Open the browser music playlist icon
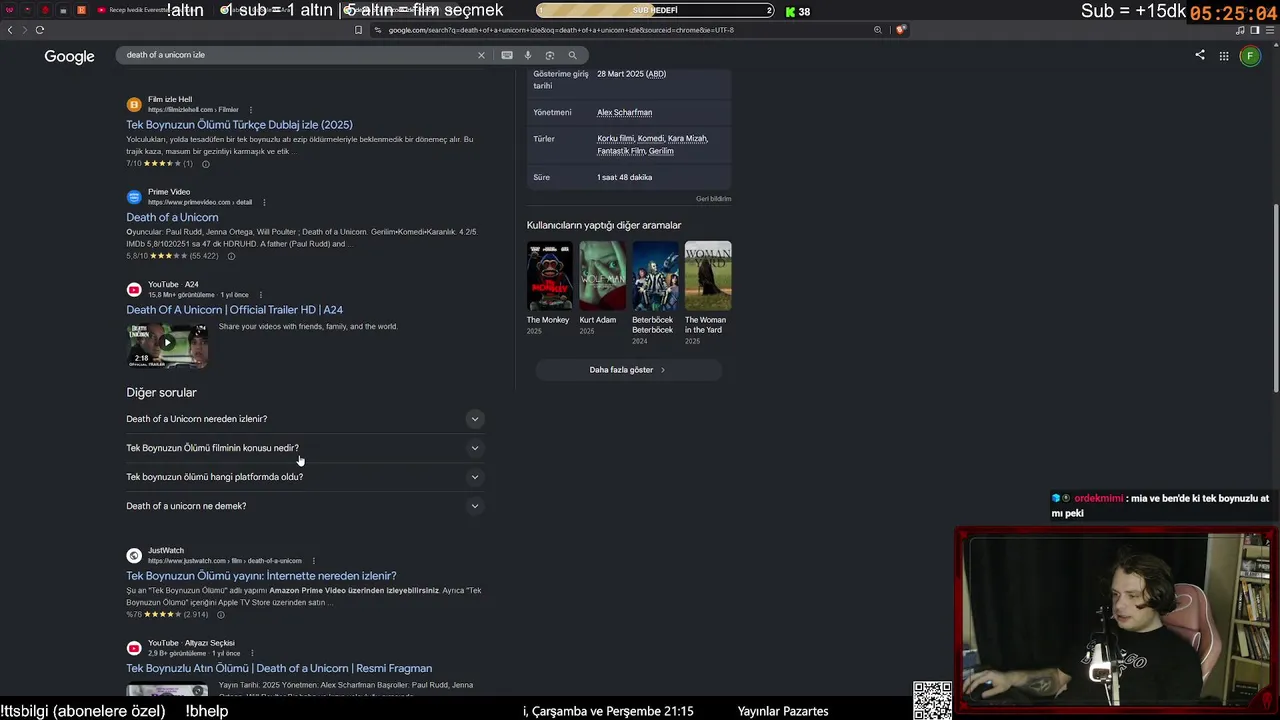The height and width of the screenshot is (720, 1280). [x=1241, y=30]
